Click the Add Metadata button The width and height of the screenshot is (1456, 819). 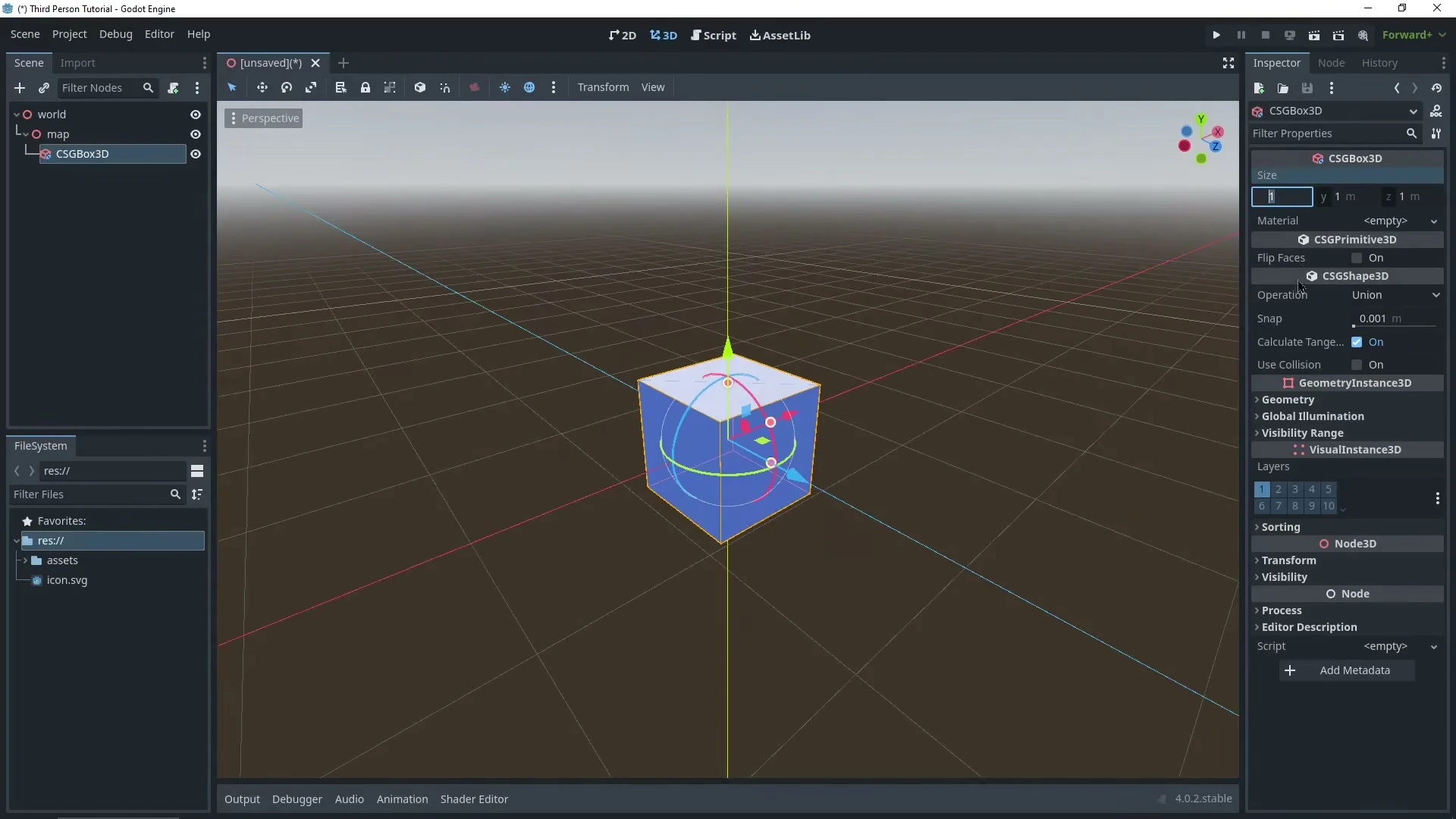pyautogui.click(x=1347, y=670)
